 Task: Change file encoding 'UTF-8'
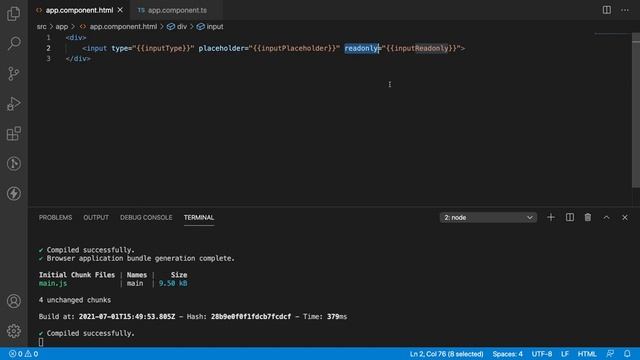coord(542,354)
